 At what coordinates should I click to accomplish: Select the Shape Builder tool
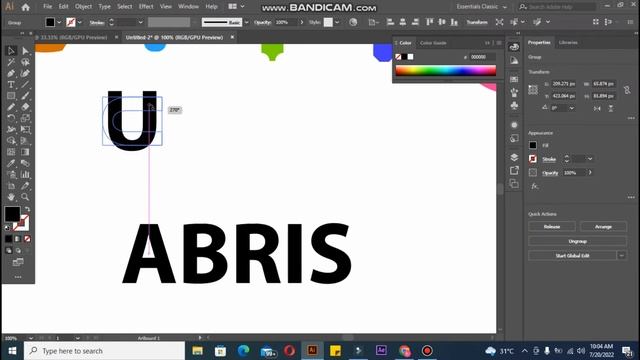[x=11, y=141]
